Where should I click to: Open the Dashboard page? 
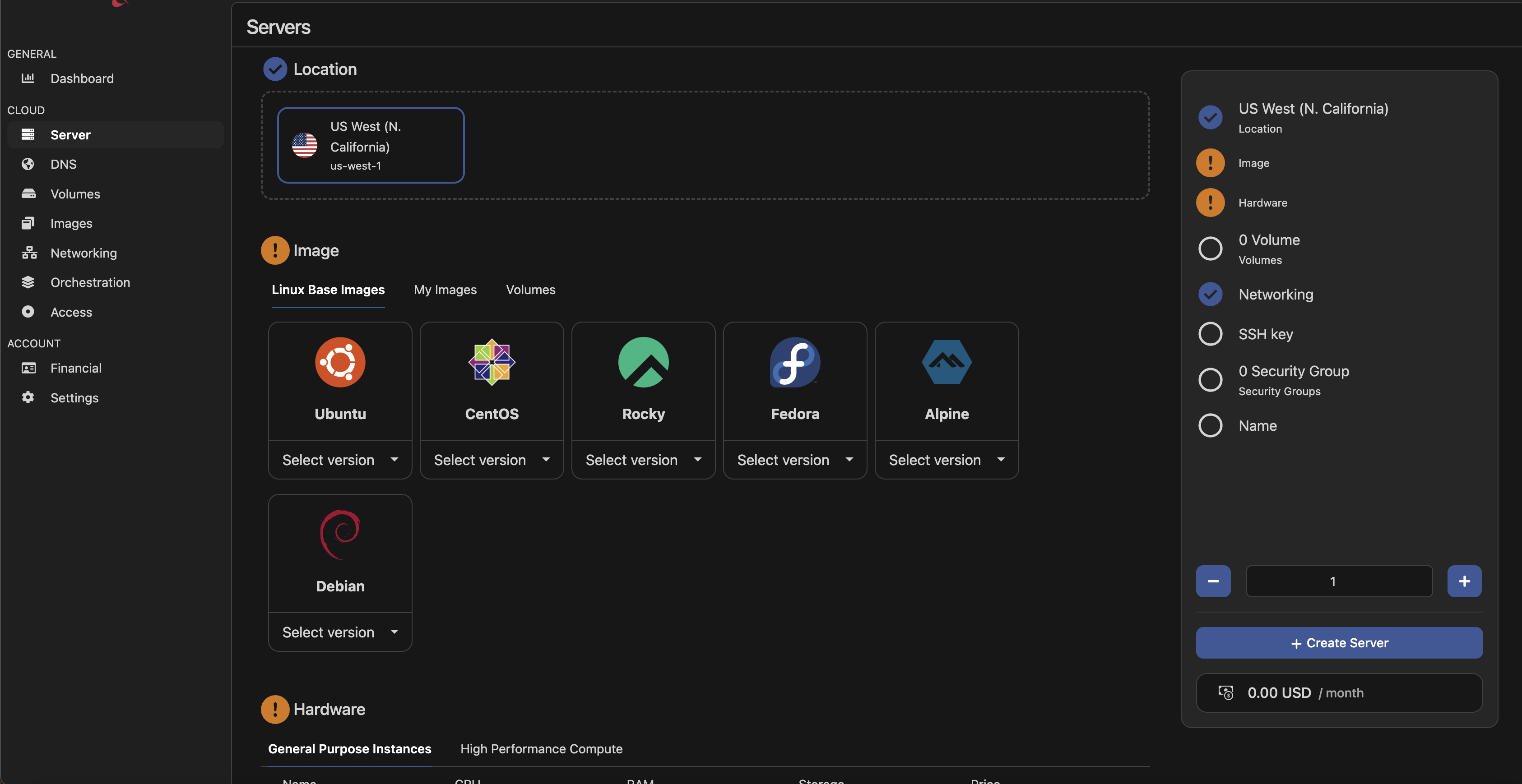click(x=82, y=78)
